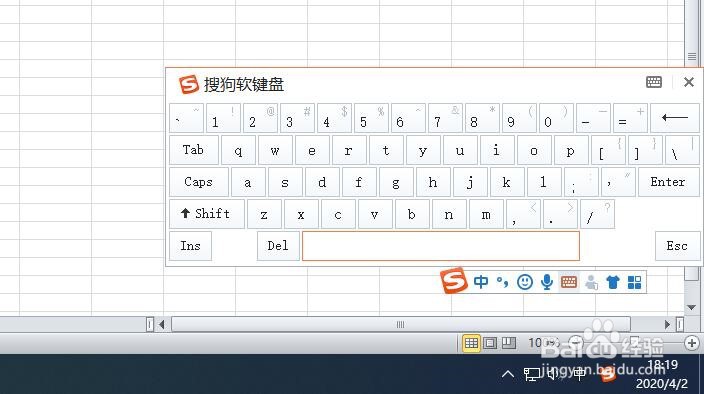Click the w key
Viewport: 704px width, 394px height.
[275, 150]
